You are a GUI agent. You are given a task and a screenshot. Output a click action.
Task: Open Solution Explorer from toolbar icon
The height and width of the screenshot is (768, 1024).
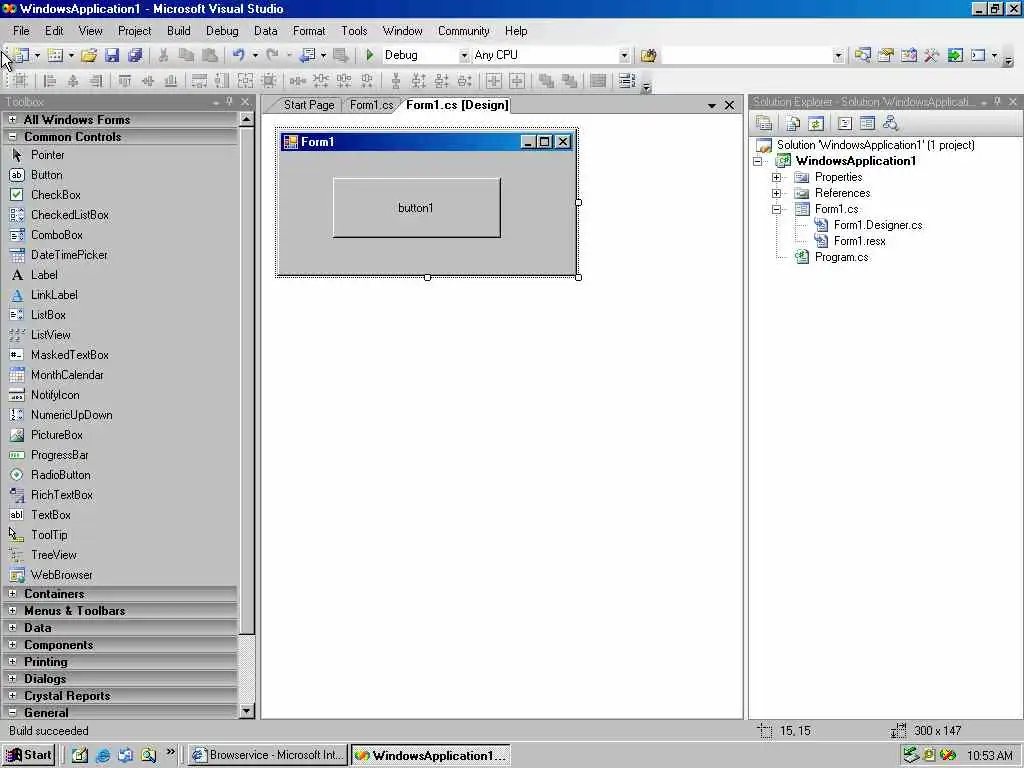[863, 56]
